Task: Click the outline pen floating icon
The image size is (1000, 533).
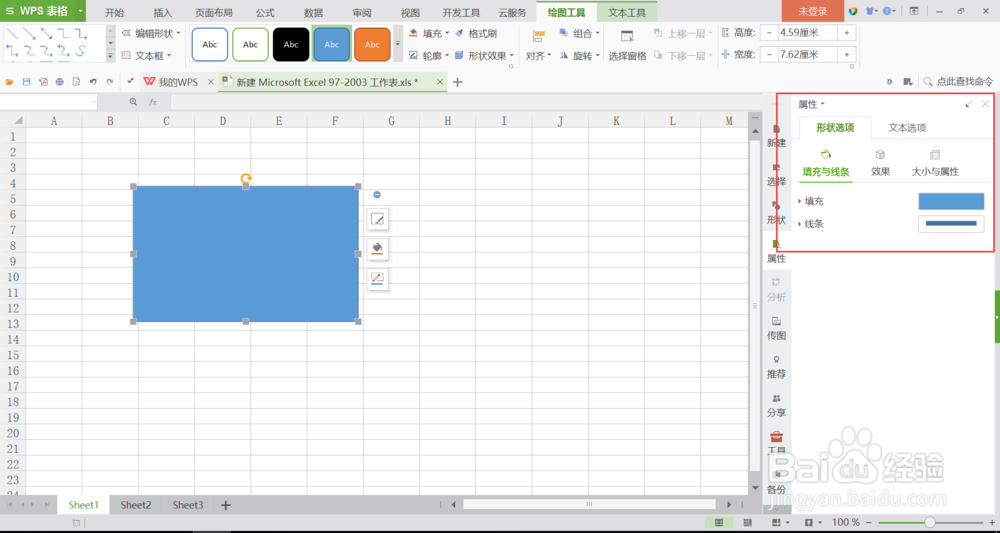Action: 378,278
